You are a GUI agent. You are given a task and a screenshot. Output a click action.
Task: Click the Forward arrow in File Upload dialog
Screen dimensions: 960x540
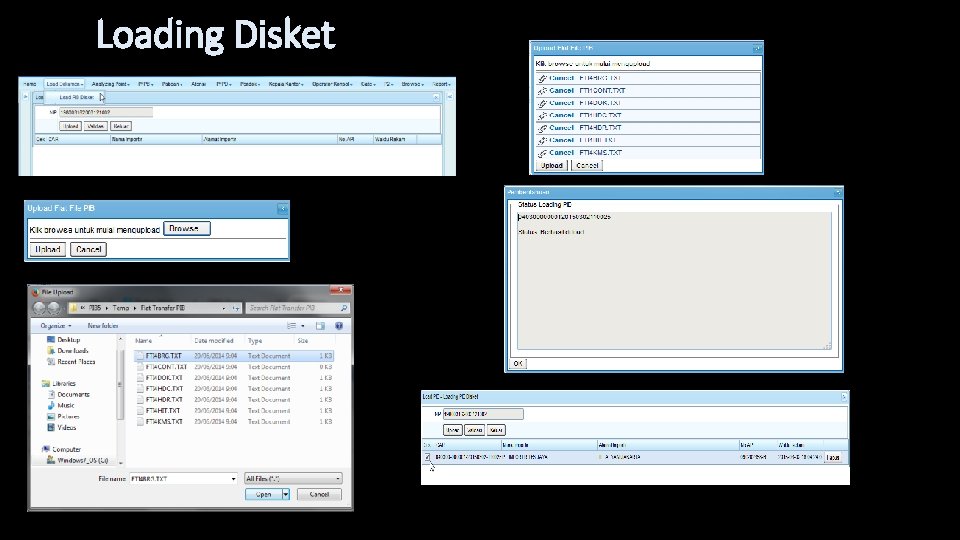(54, 308)
